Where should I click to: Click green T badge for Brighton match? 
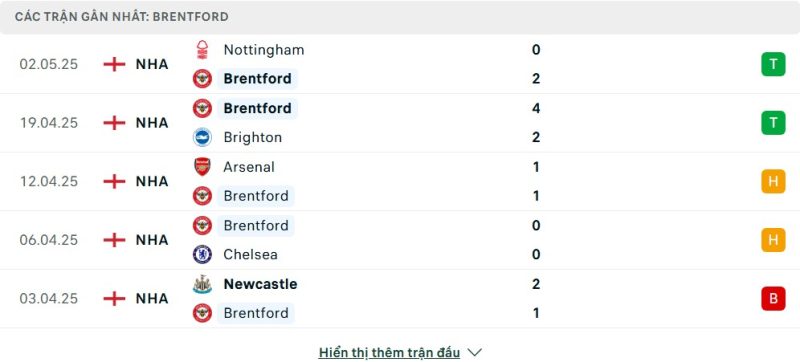pyautogui.click(x=773, y=123)
